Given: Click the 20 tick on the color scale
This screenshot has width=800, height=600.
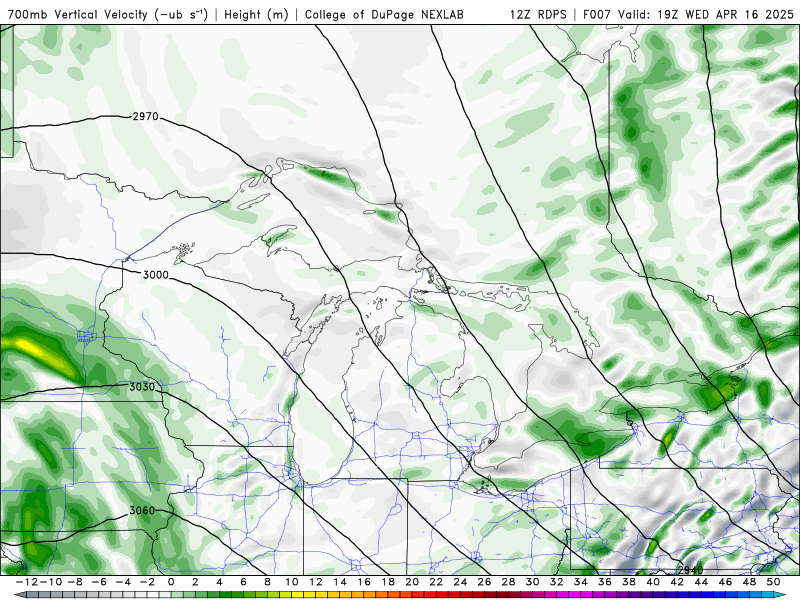Looking at the screenshot, I should click(412, 582).
